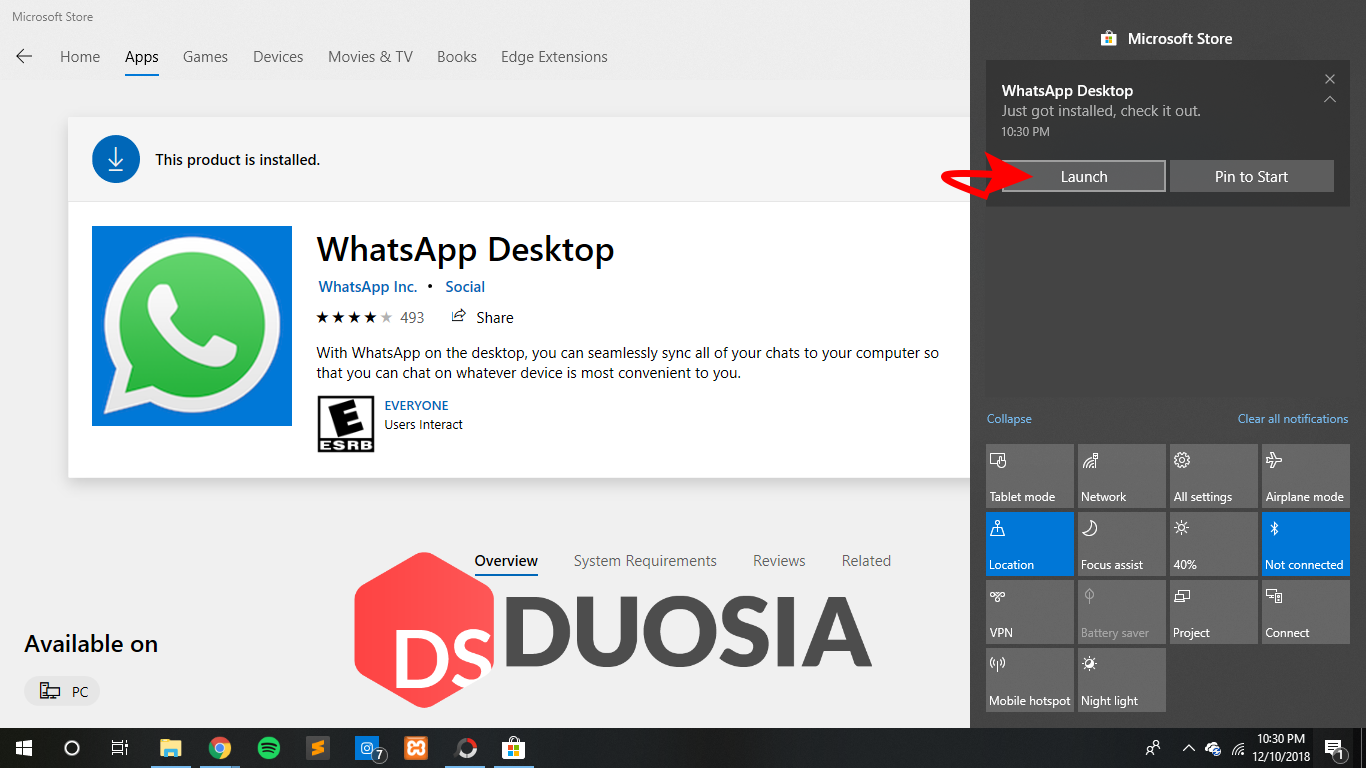Open All settings from Action Center
Image resolution: width=1366 pixels, height=768 pixels.
coord(1214,476)
